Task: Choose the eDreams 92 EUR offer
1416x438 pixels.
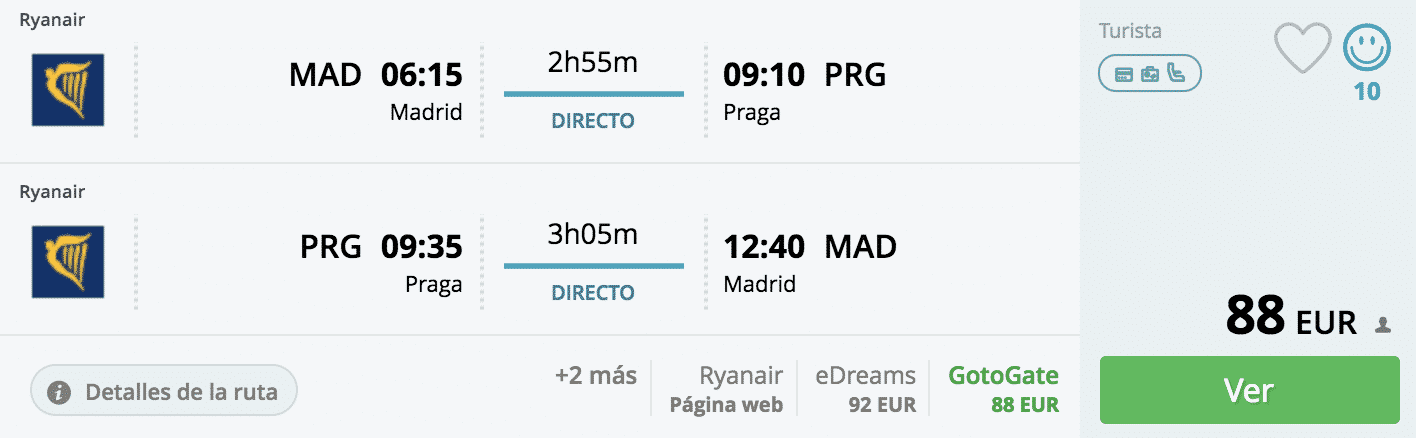Action: pyautogui.click(x=865, y=389)
